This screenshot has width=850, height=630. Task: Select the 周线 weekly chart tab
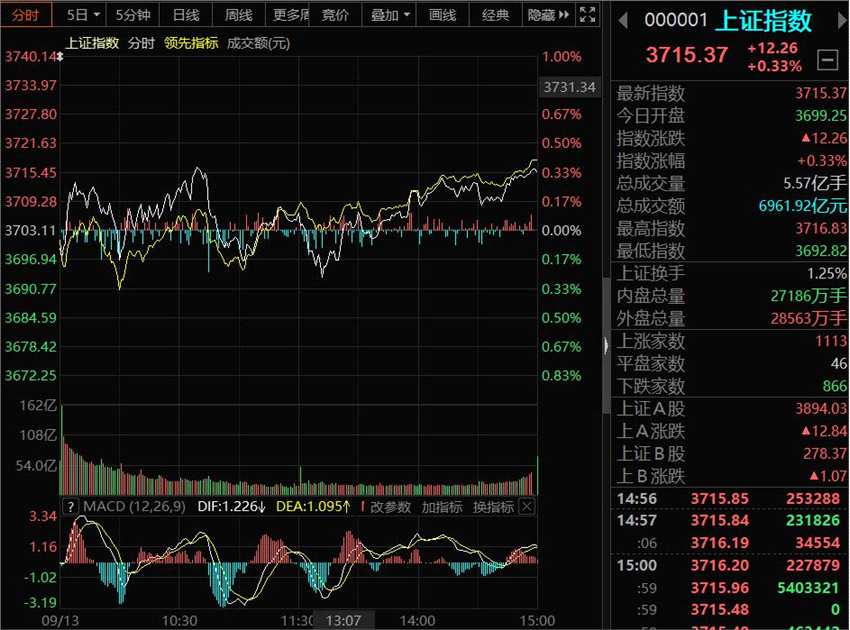click(238, 15)
